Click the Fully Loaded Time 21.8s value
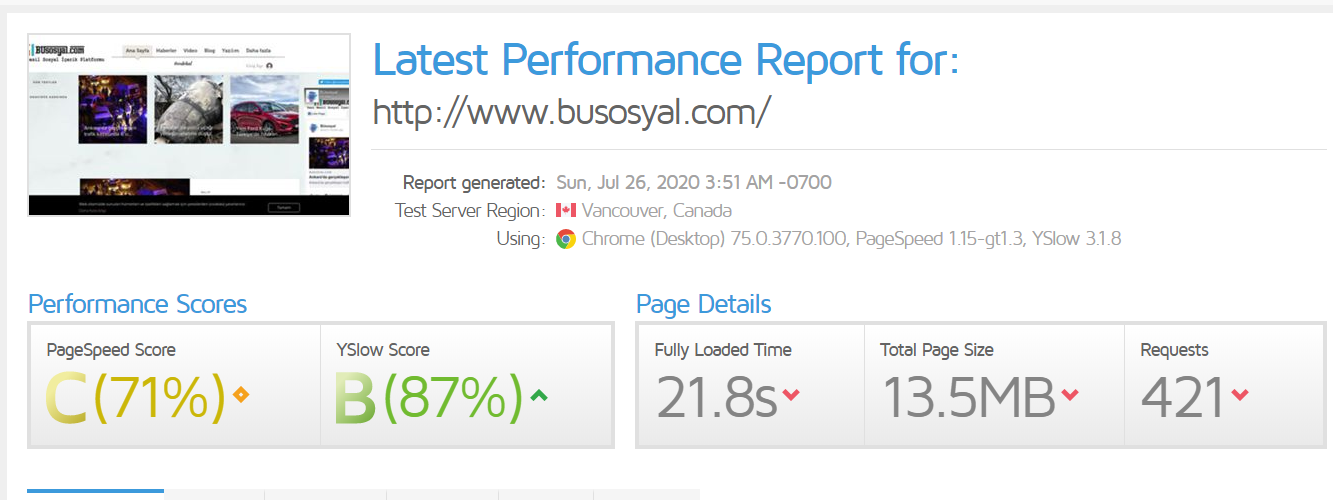 coord(716,397)
